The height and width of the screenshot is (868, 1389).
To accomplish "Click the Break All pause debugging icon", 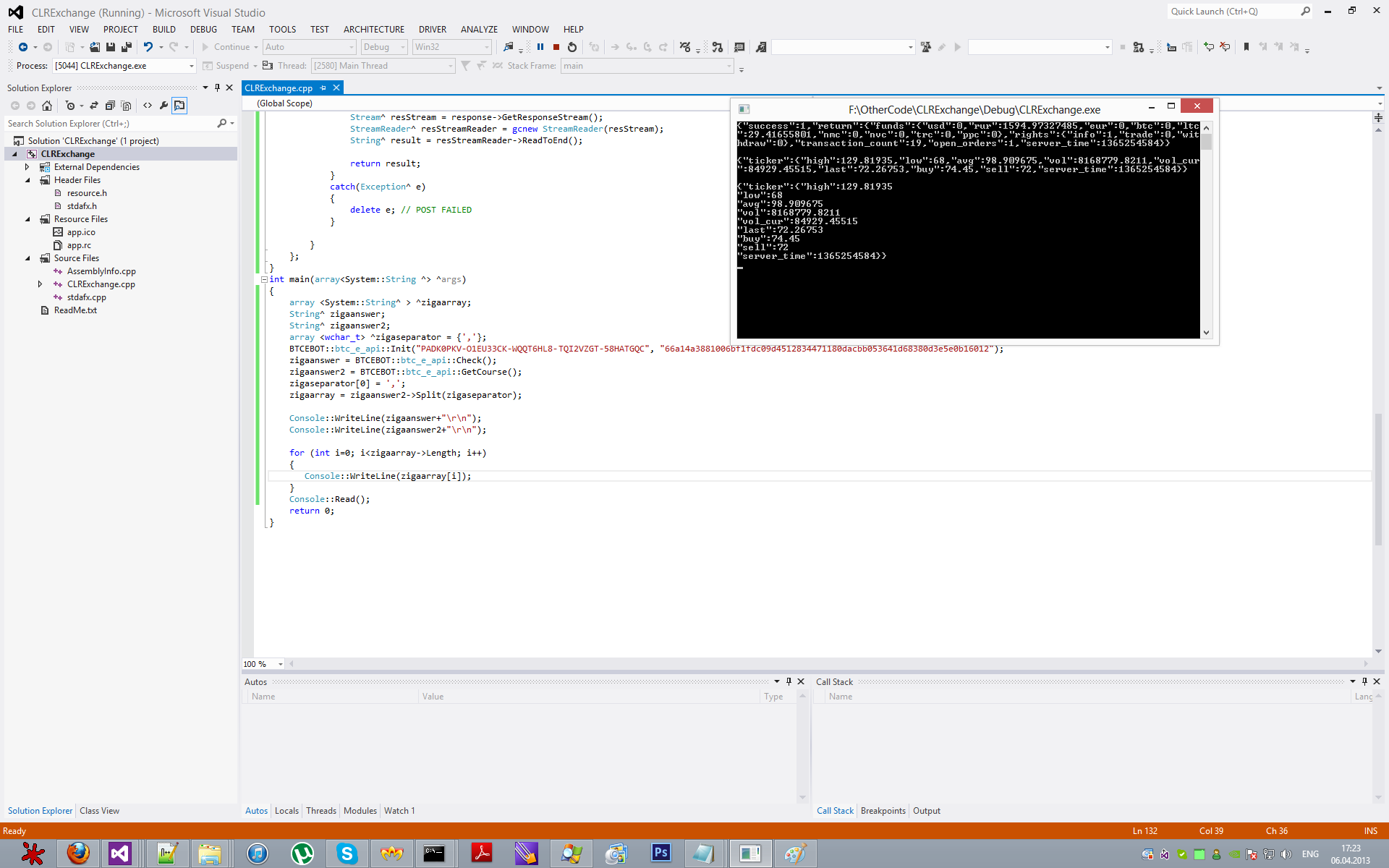I will tap(540, 47).
